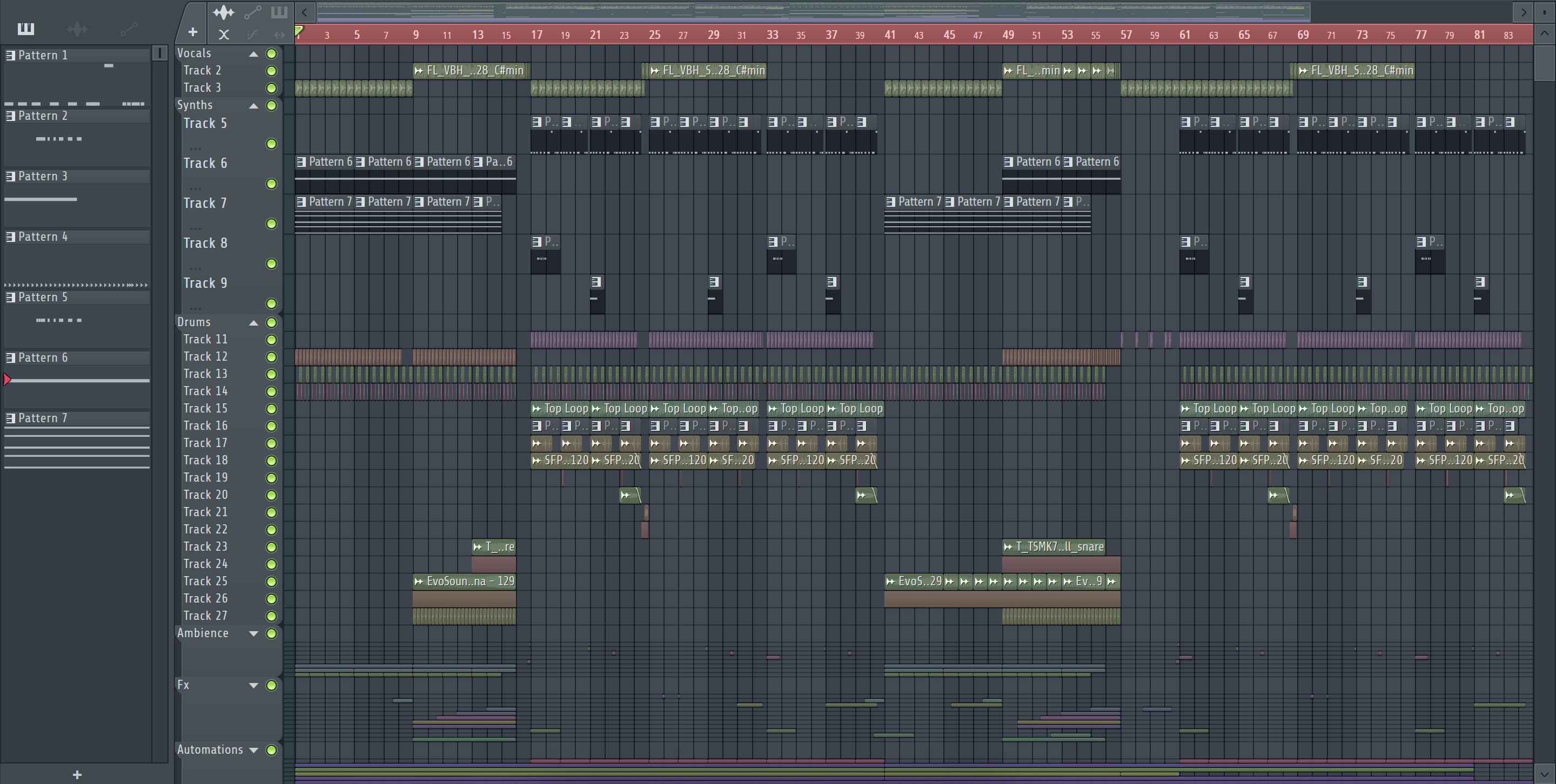Mute Track 5
This screenshot has width=1556, height=784.
[272, 144]
